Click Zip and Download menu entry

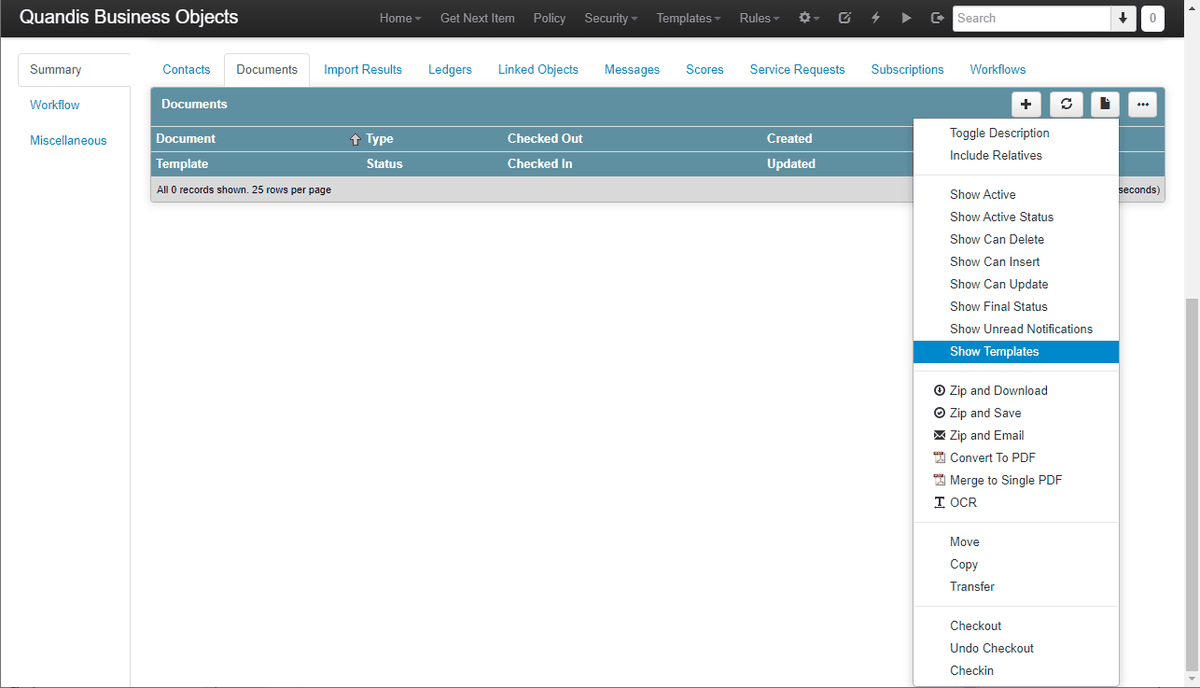(1016, 390)
